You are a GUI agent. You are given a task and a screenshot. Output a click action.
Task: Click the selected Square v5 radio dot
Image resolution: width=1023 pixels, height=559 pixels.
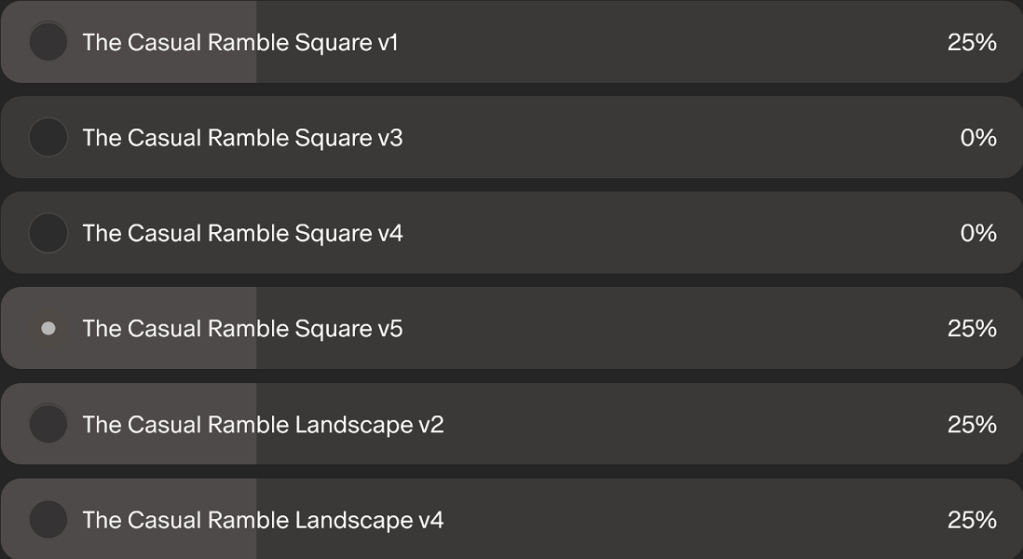(x=48, y=328)
